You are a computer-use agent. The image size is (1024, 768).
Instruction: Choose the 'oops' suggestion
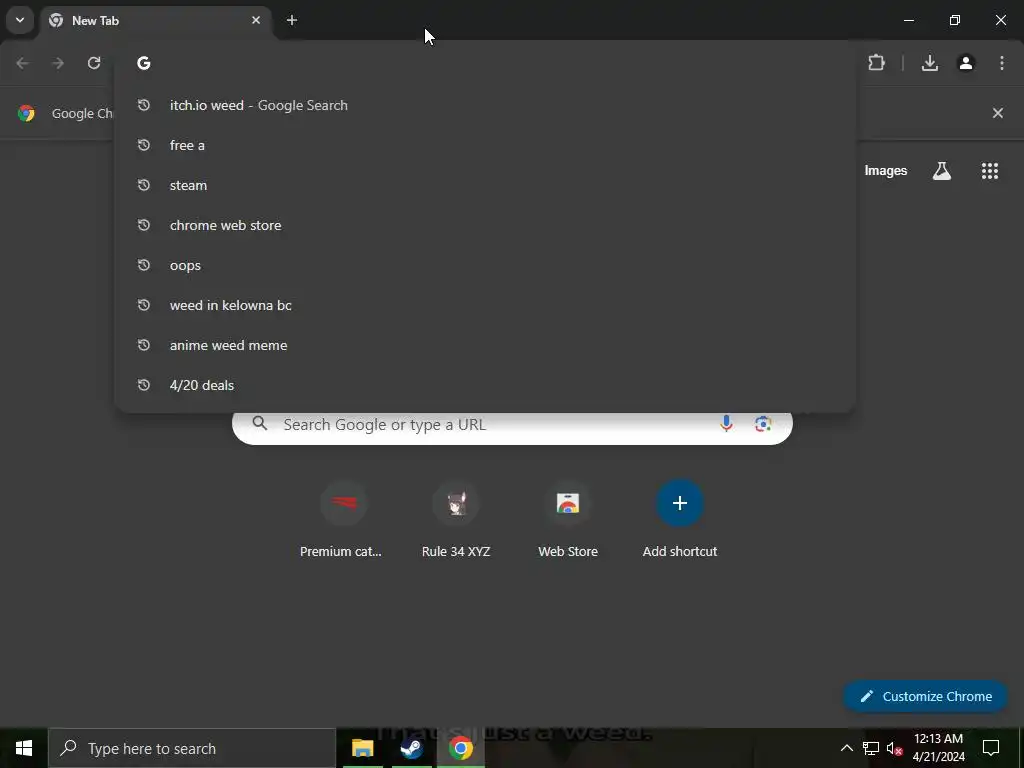(x=485, y=265)
